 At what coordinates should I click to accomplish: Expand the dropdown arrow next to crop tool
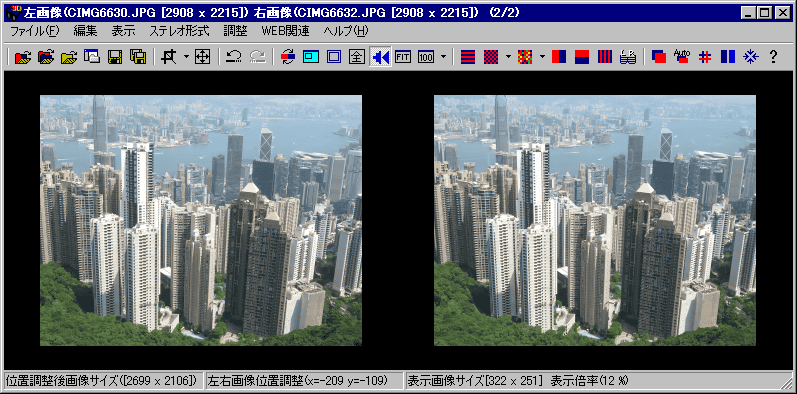click(x=185, y=57)
